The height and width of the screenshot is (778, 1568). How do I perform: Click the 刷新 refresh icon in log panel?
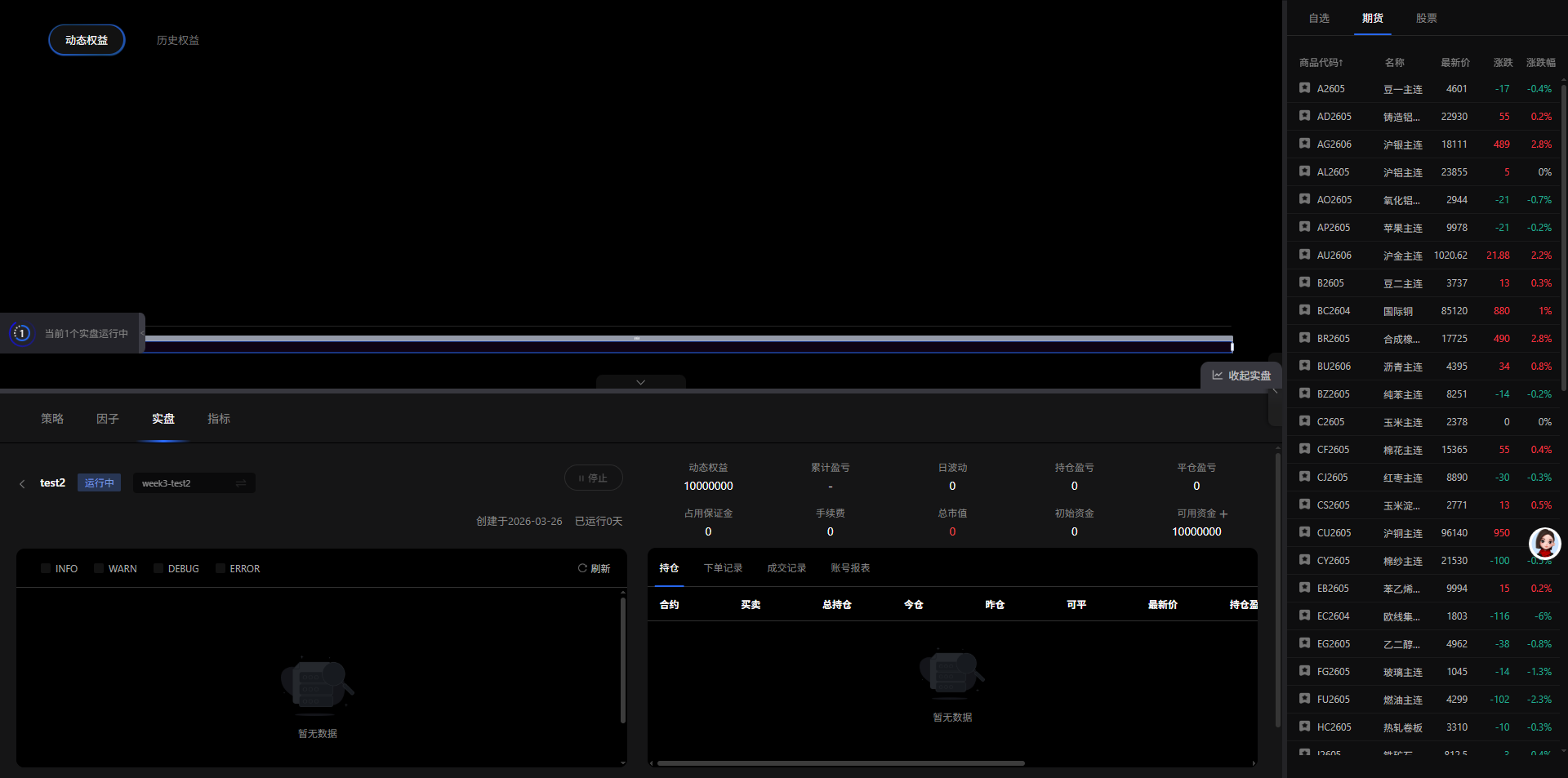pyautogui.click(x=582, y=568)
